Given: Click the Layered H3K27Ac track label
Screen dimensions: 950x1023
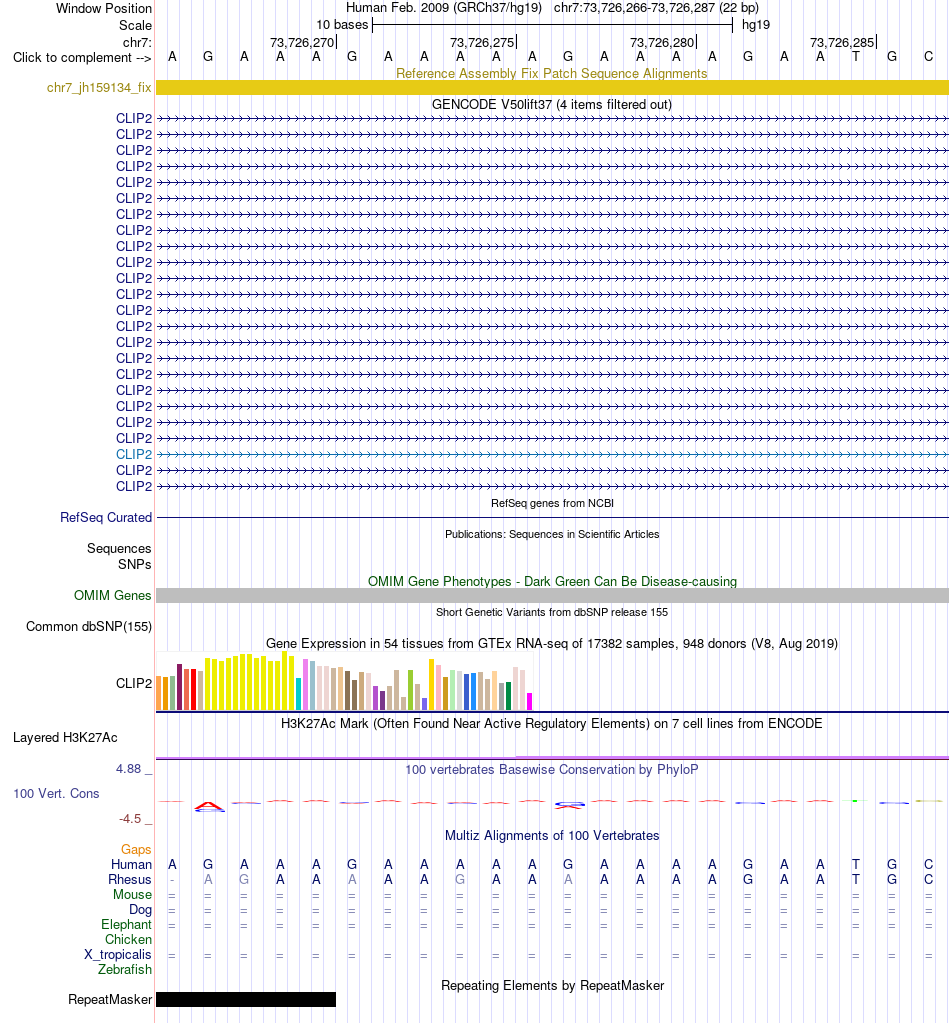Looking at the screenshot, I should [65, 737].
